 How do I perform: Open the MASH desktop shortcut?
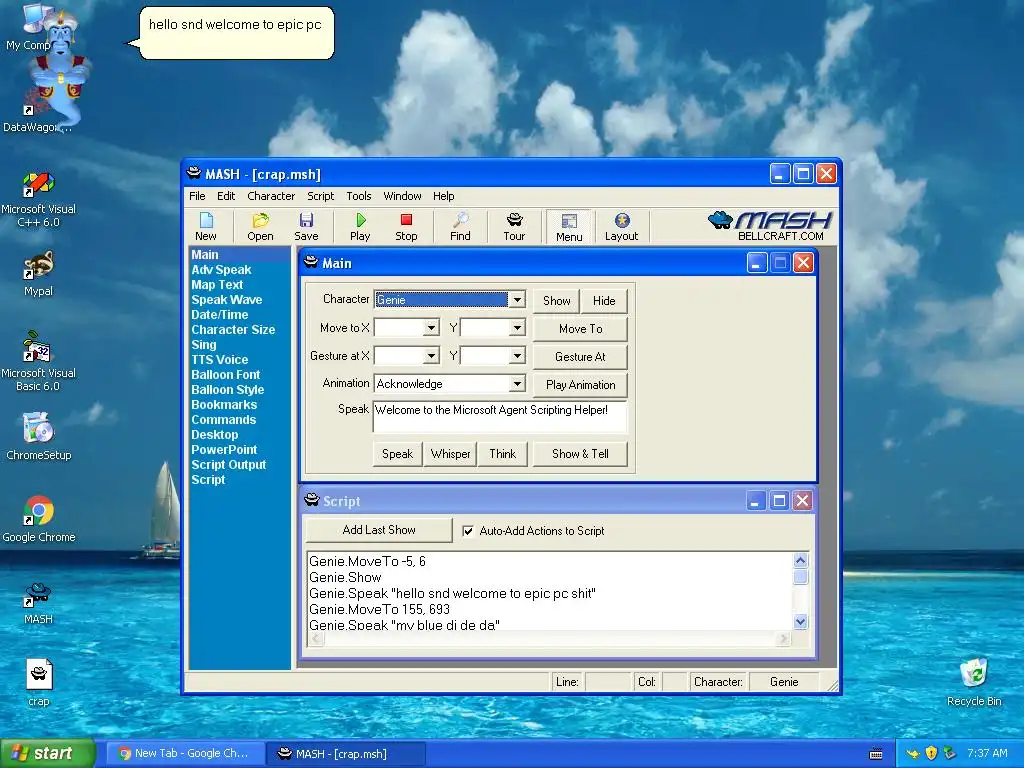coord(39,602)
